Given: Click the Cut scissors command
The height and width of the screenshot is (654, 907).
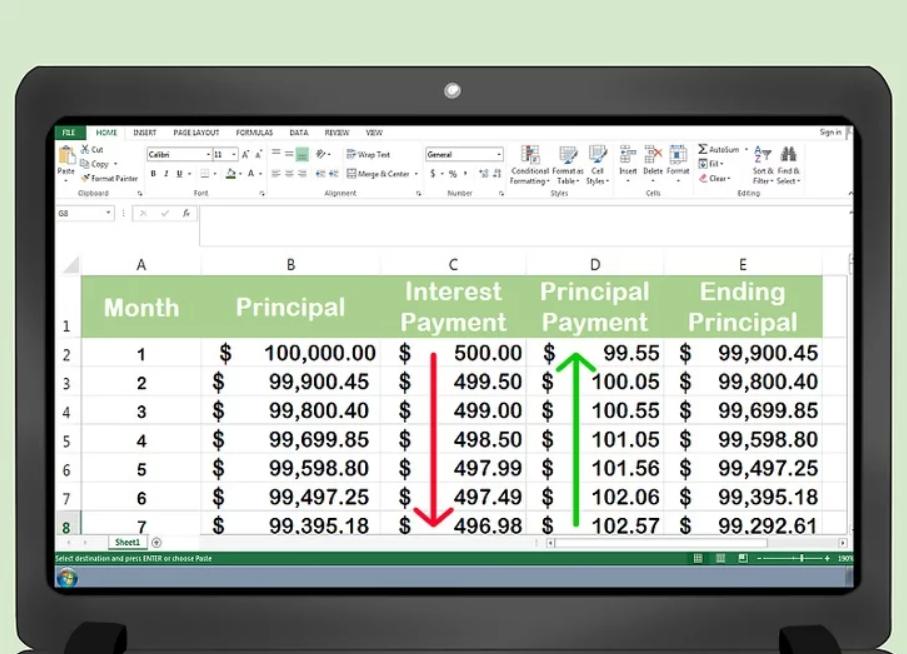Looking at the screenshot, I should (x=92, y=149).
